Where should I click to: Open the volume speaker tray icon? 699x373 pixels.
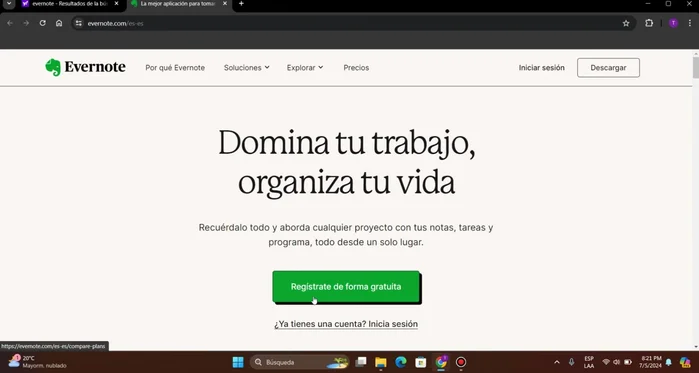click(617, 362)
